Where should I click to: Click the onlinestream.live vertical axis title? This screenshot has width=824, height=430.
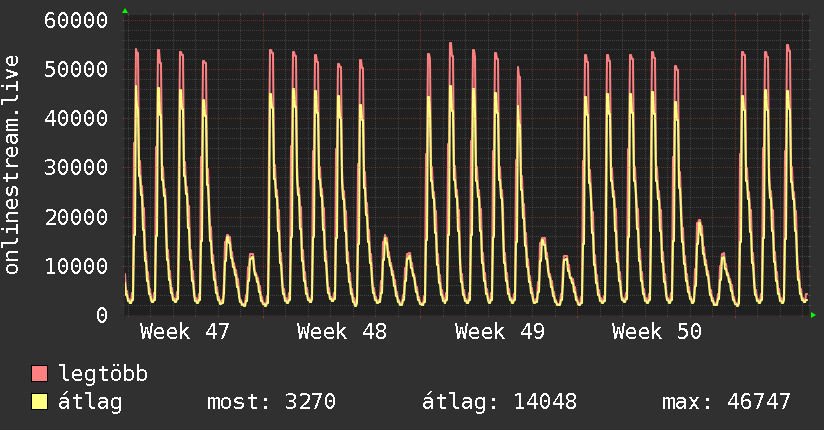[x=12, y=165]
